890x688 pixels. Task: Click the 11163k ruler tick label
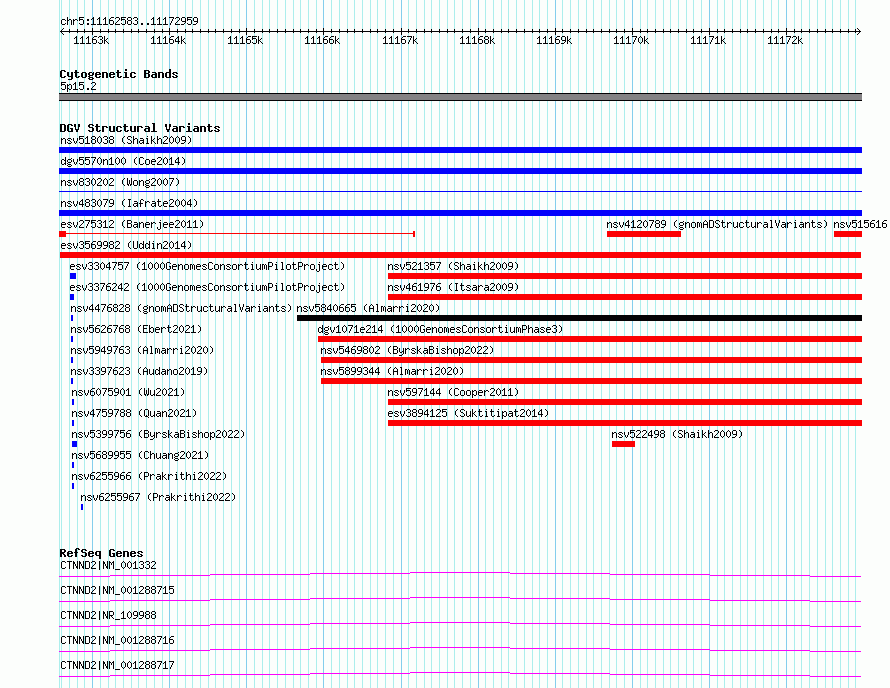[x=91, y=40]
